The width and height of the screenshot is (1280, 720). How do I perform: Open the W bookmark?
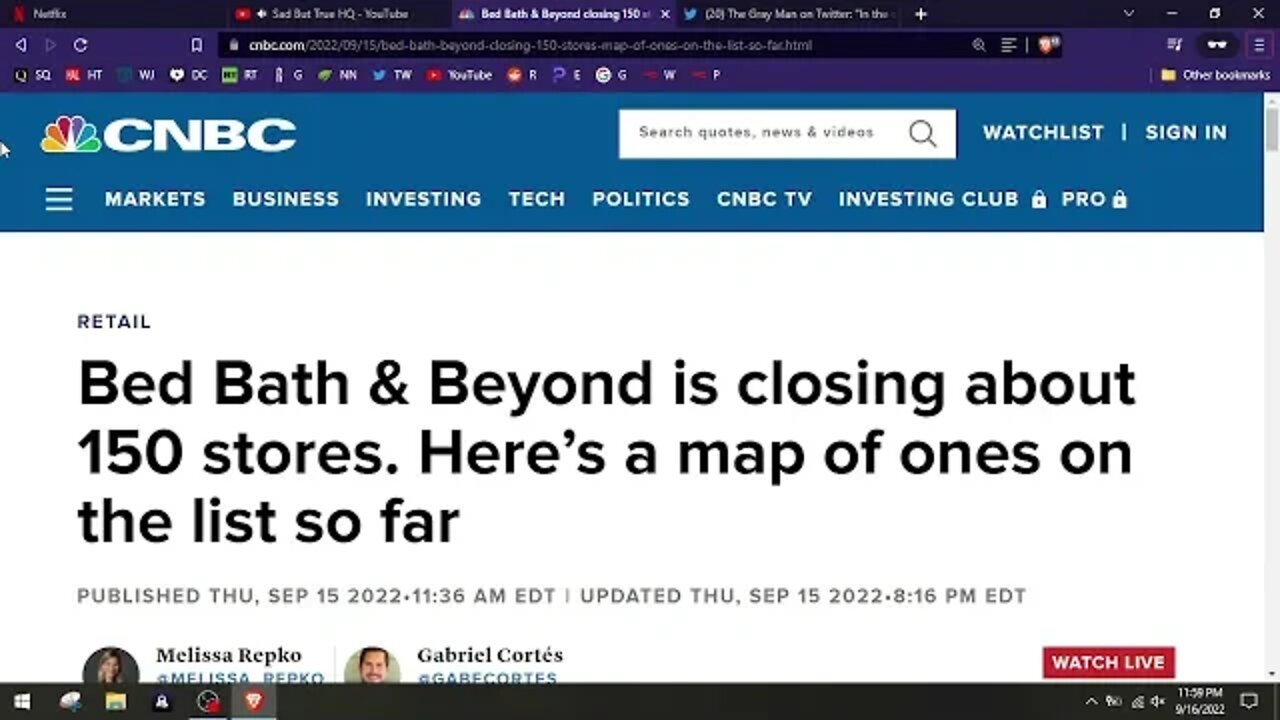point(661,75)
